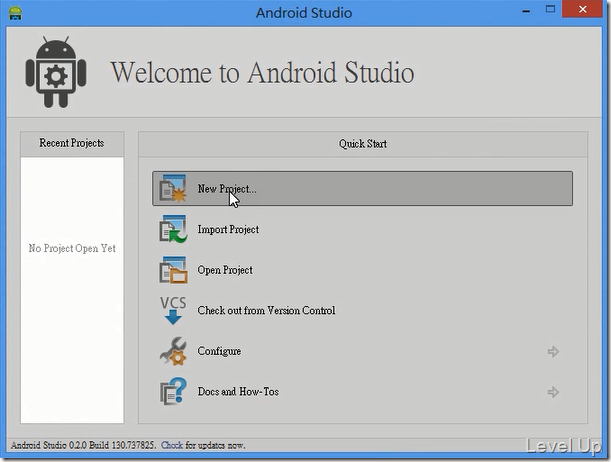Viewport: 611px width, 462px height.
Task: Click the Android Studio build version text
Action: click(x=83, y=445)
